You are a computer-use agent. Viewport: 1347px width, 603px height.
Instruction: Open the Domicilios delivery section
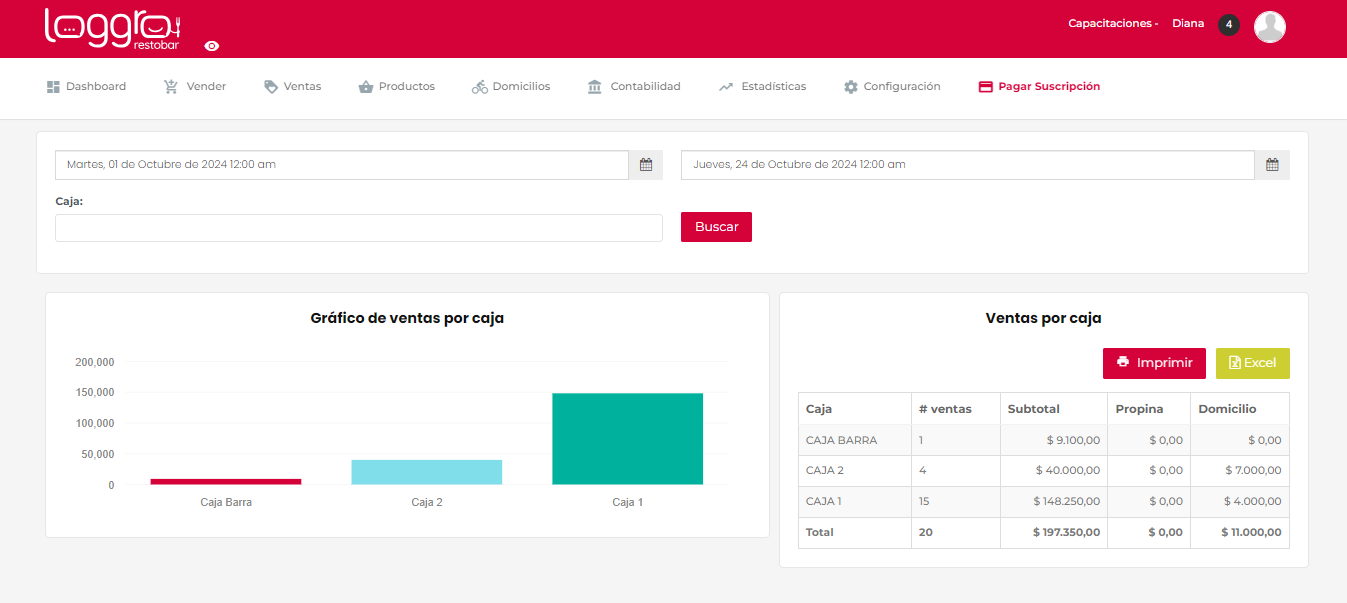511,87
